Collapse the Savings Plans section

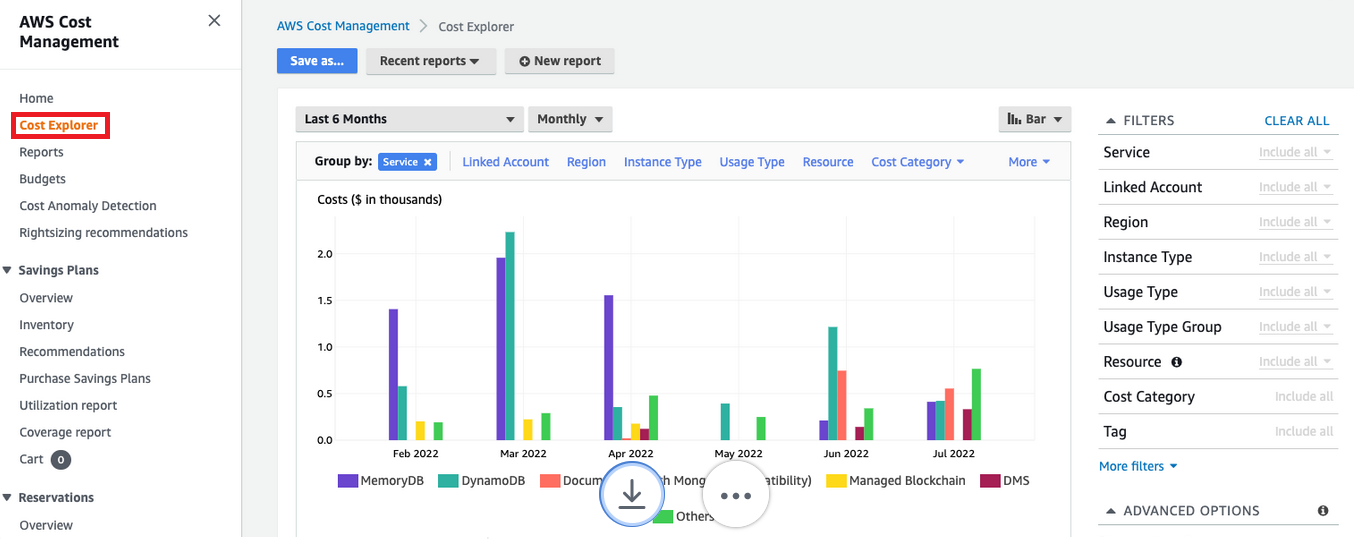tap(7, 270)
